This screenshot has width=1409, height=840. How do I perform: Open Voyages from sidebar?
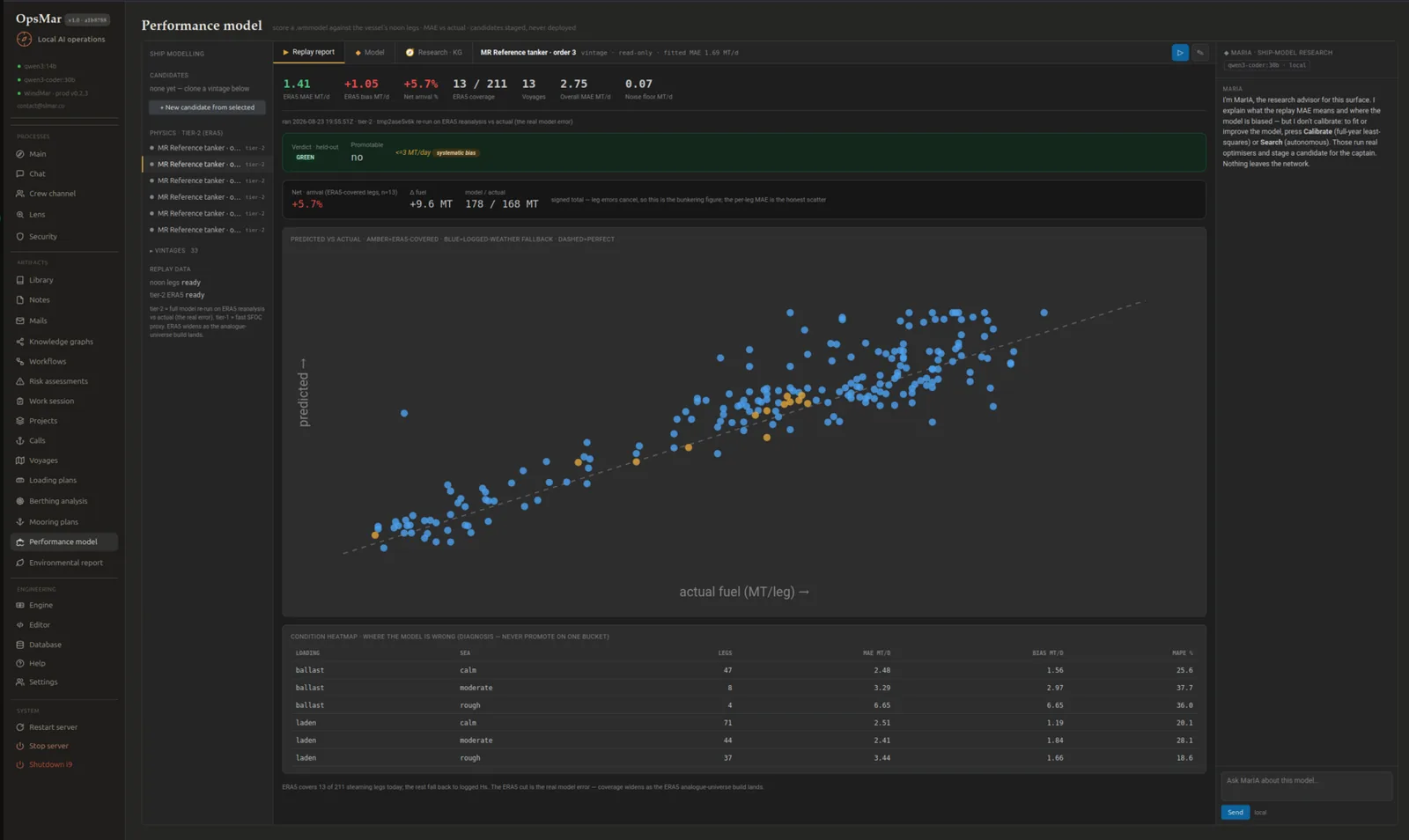[43, 461]
